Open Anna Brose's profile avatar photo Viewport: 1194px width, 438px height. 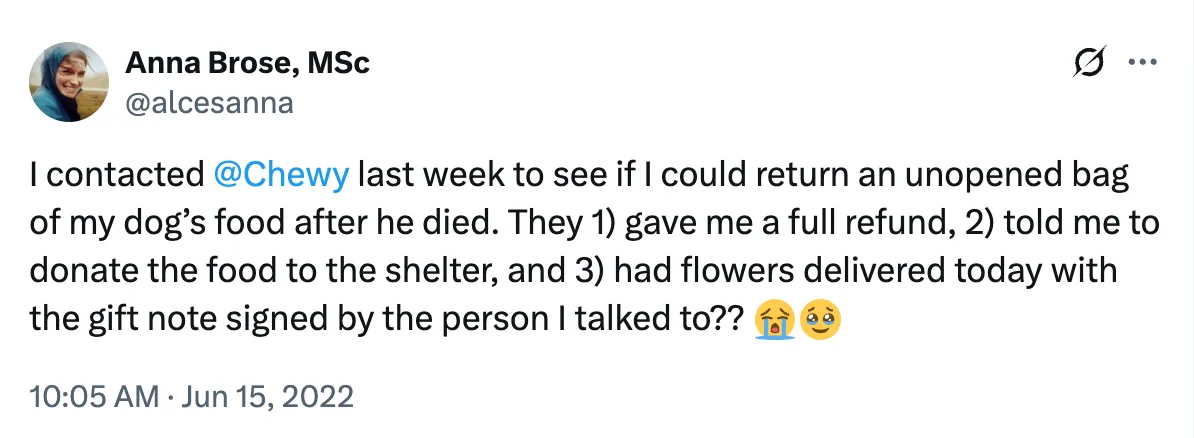pos(69,84)
